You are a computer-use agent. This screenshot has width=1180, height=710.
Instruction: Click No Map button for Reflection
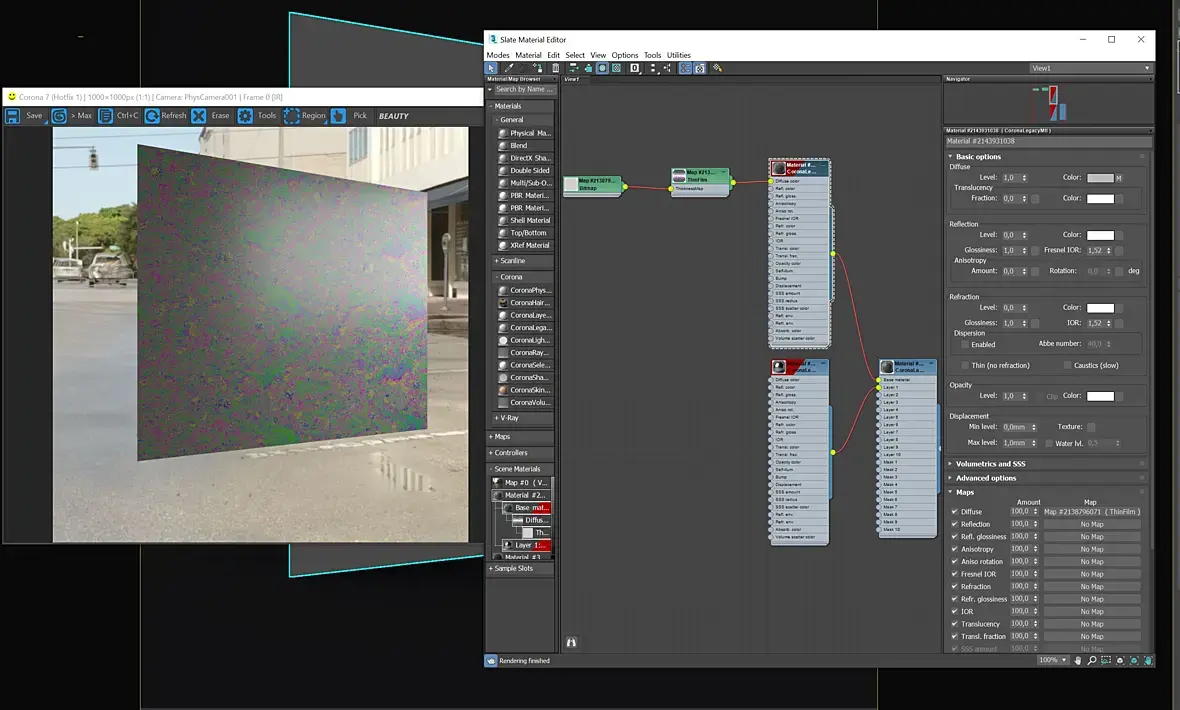click(1092, 524)
